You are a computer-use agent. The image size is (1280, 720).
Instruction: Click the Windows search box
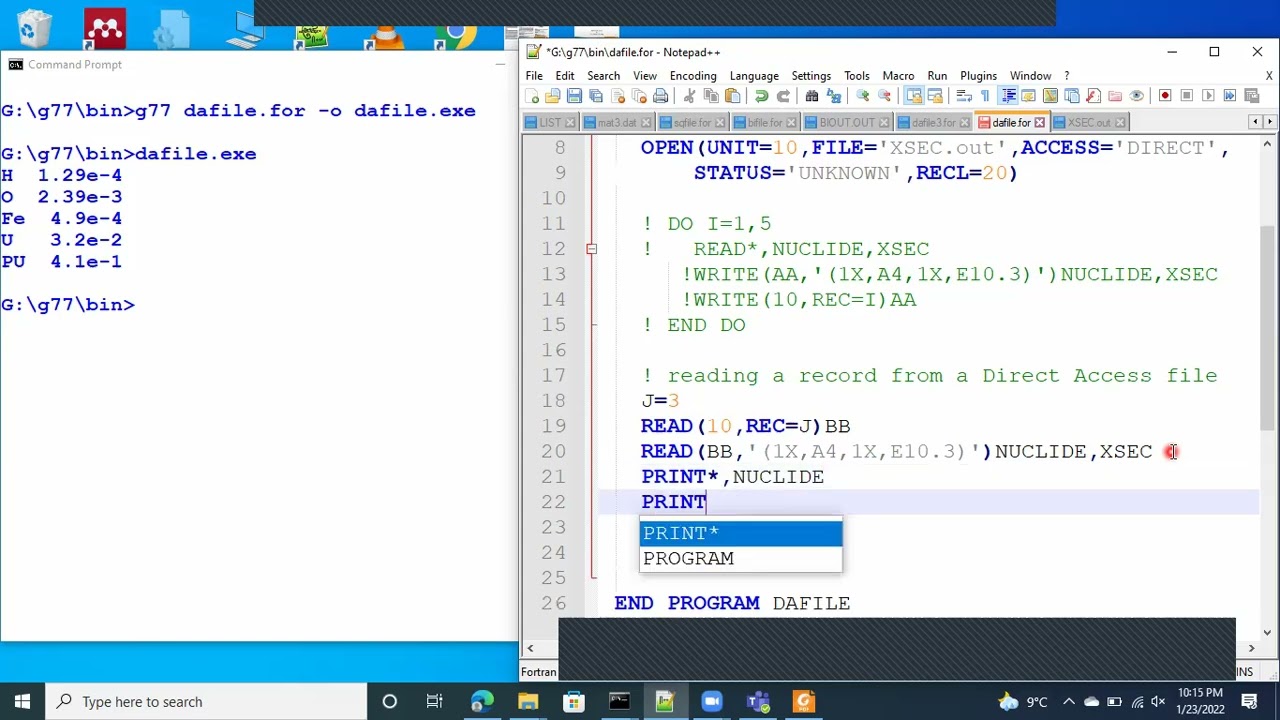208,702
